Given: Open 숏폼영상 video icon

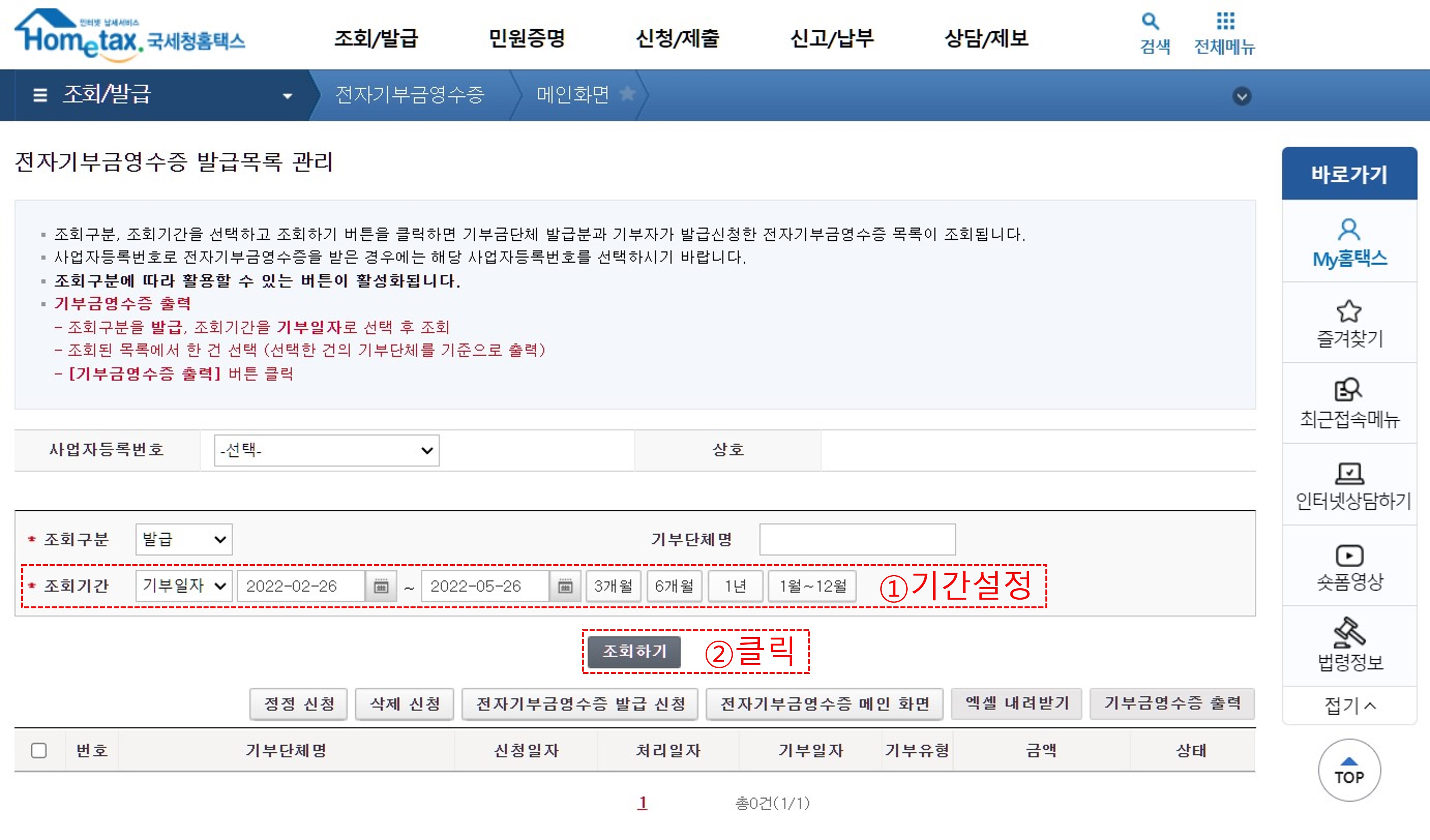Looking at the screenshot, I should pos(1349,555).
